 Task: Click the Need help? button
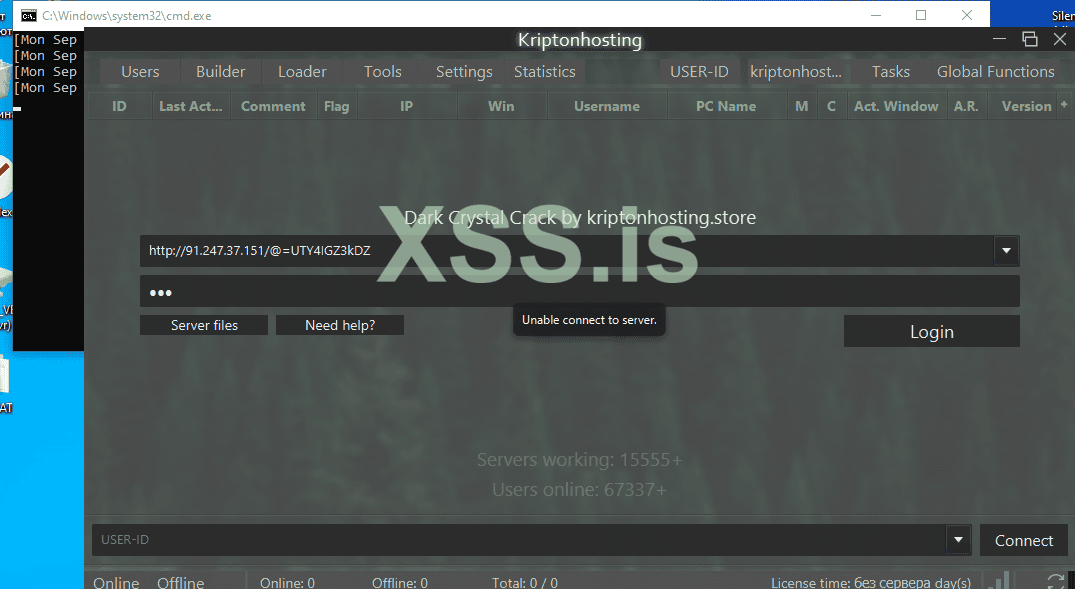tap(339, 325)
